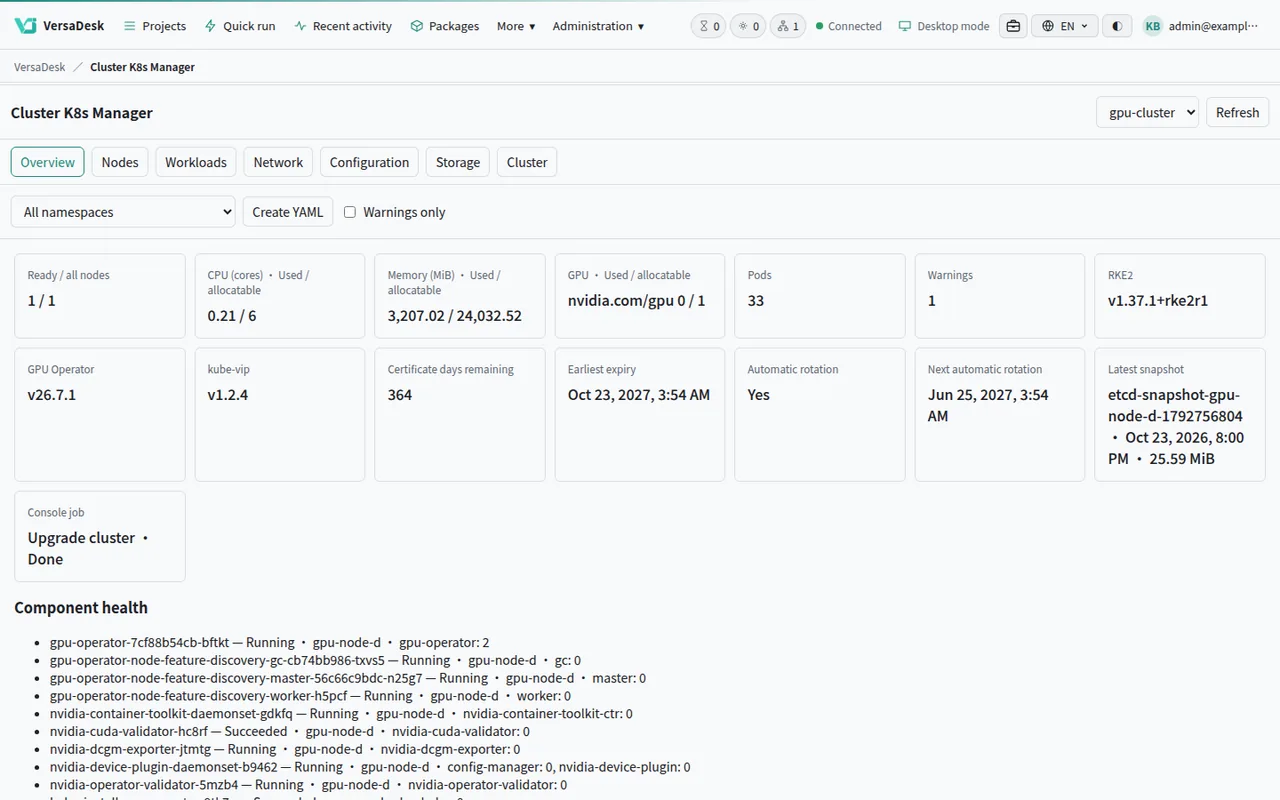
Task: Open Recent activity in the top bar
Action: point(343,26)
